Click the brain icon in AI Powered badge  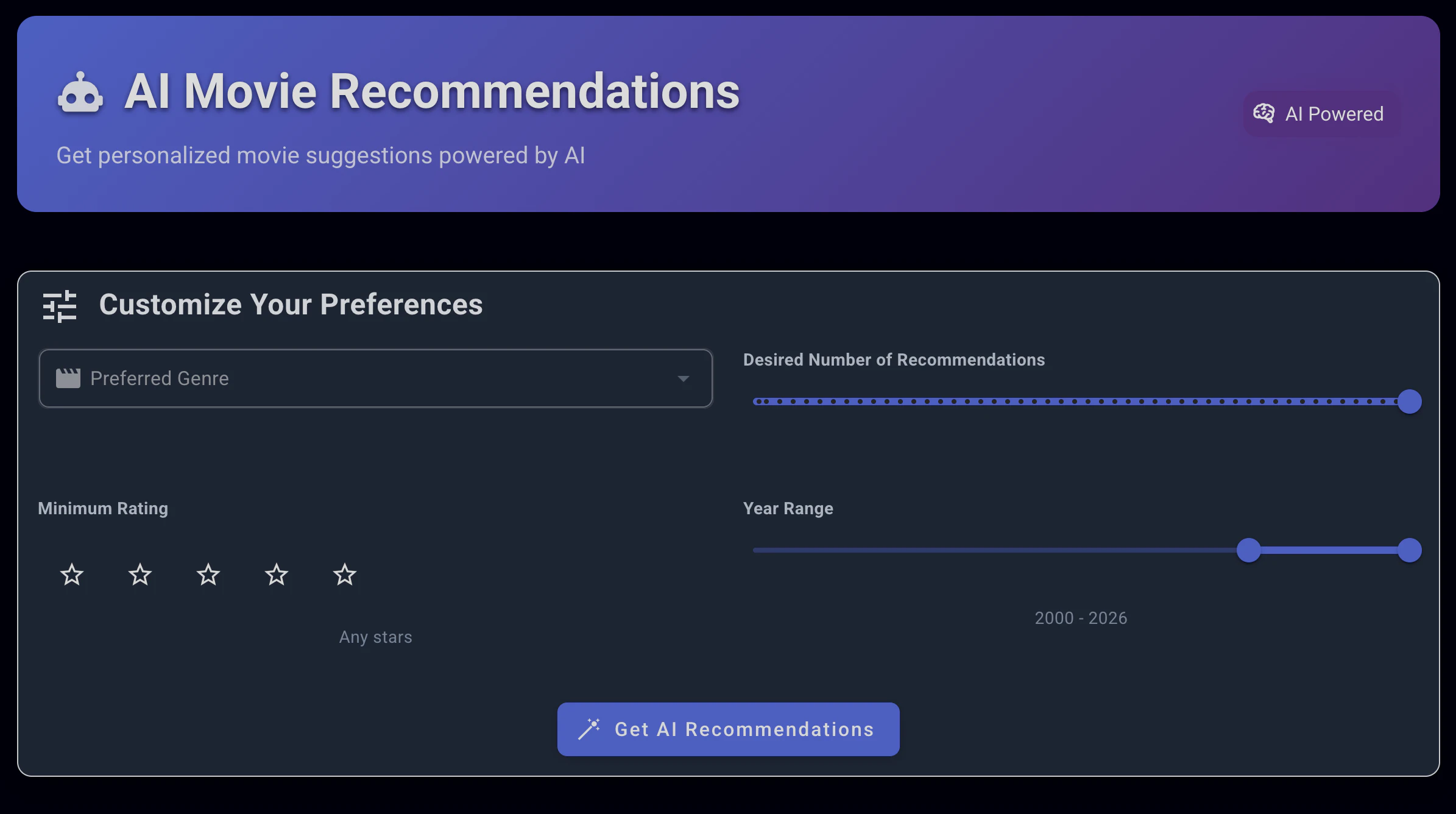[x=1263, y=113]
